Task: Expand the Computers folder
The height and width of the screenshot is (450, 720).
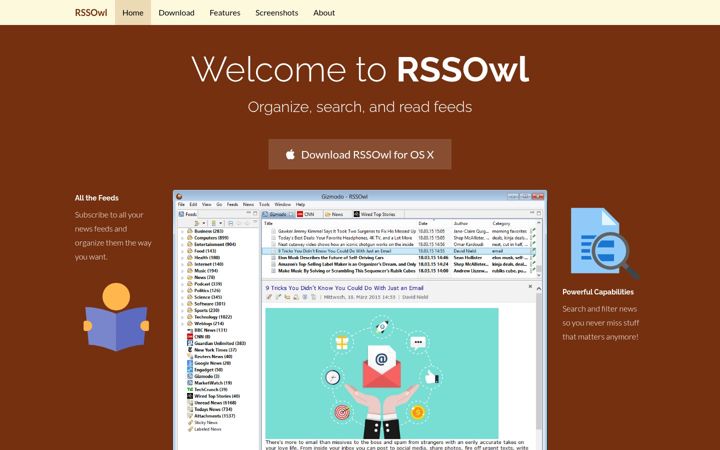Action: [182, 238]
